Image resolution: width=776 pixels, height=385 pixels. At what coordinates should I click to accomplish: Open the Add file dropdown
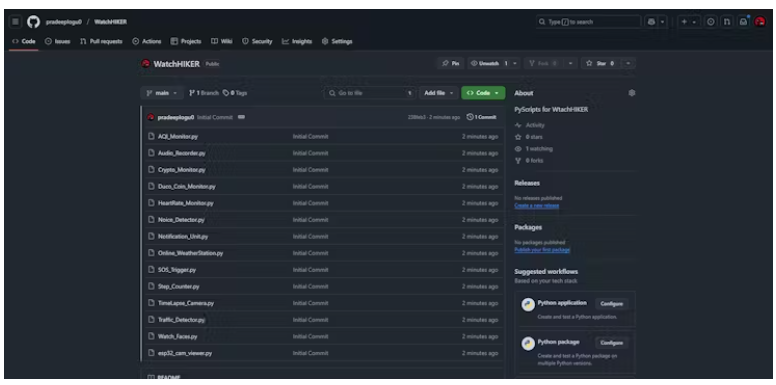pos(438,93)
